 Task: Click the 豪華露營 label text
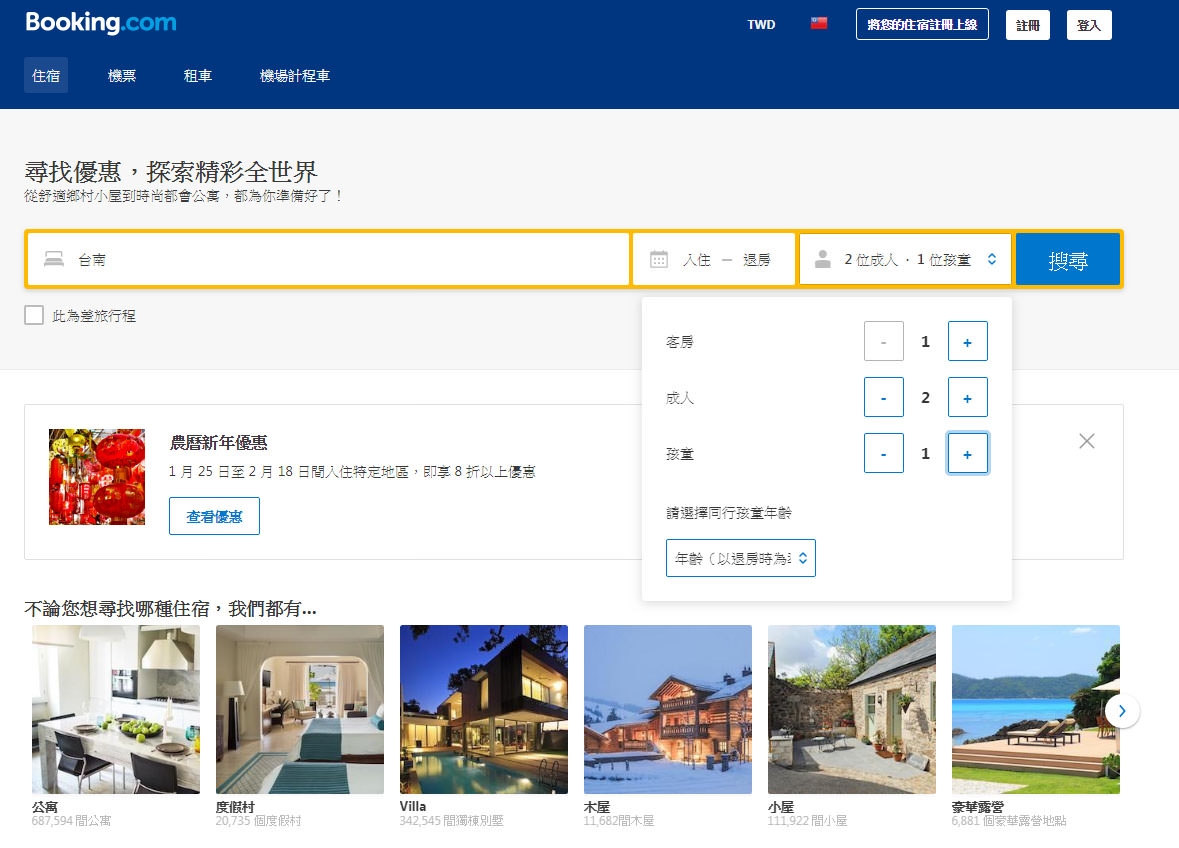tap(977, 807)
